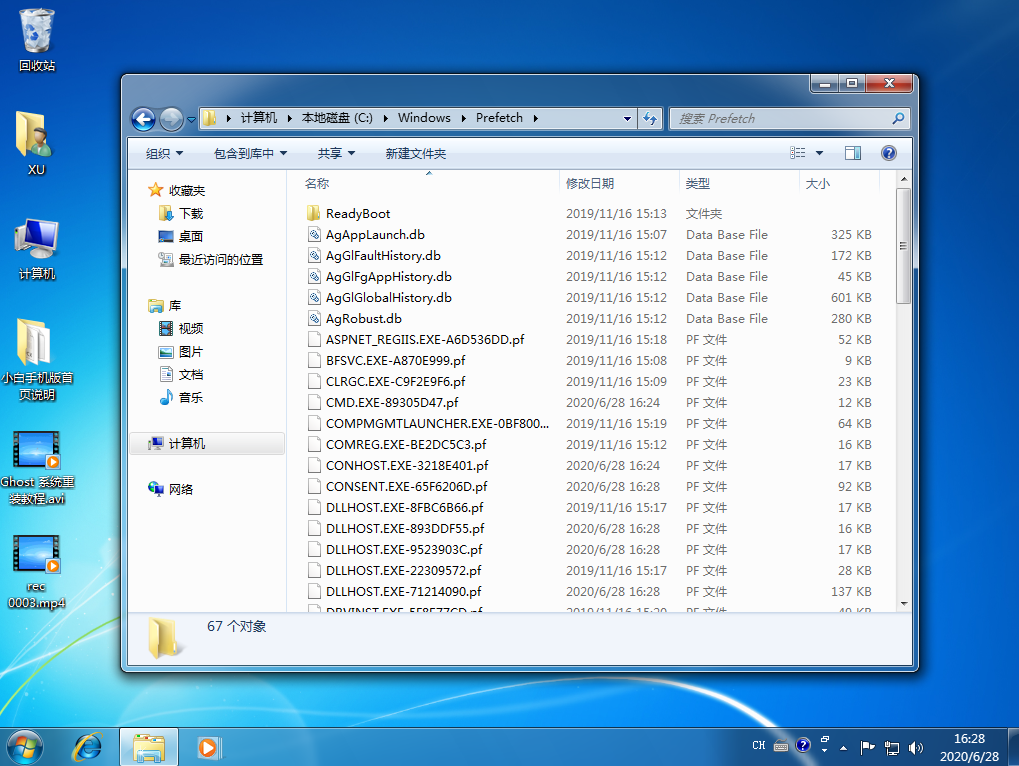The width and height of the screenshot is (1019, 766).
Task: Click the 新建文件夹 button
Action: (415, 153)
